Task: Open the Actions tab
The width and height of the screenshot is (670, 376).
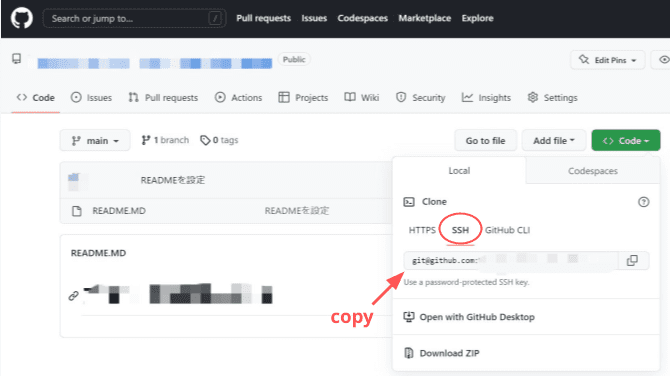Action: tap(238, 98)
